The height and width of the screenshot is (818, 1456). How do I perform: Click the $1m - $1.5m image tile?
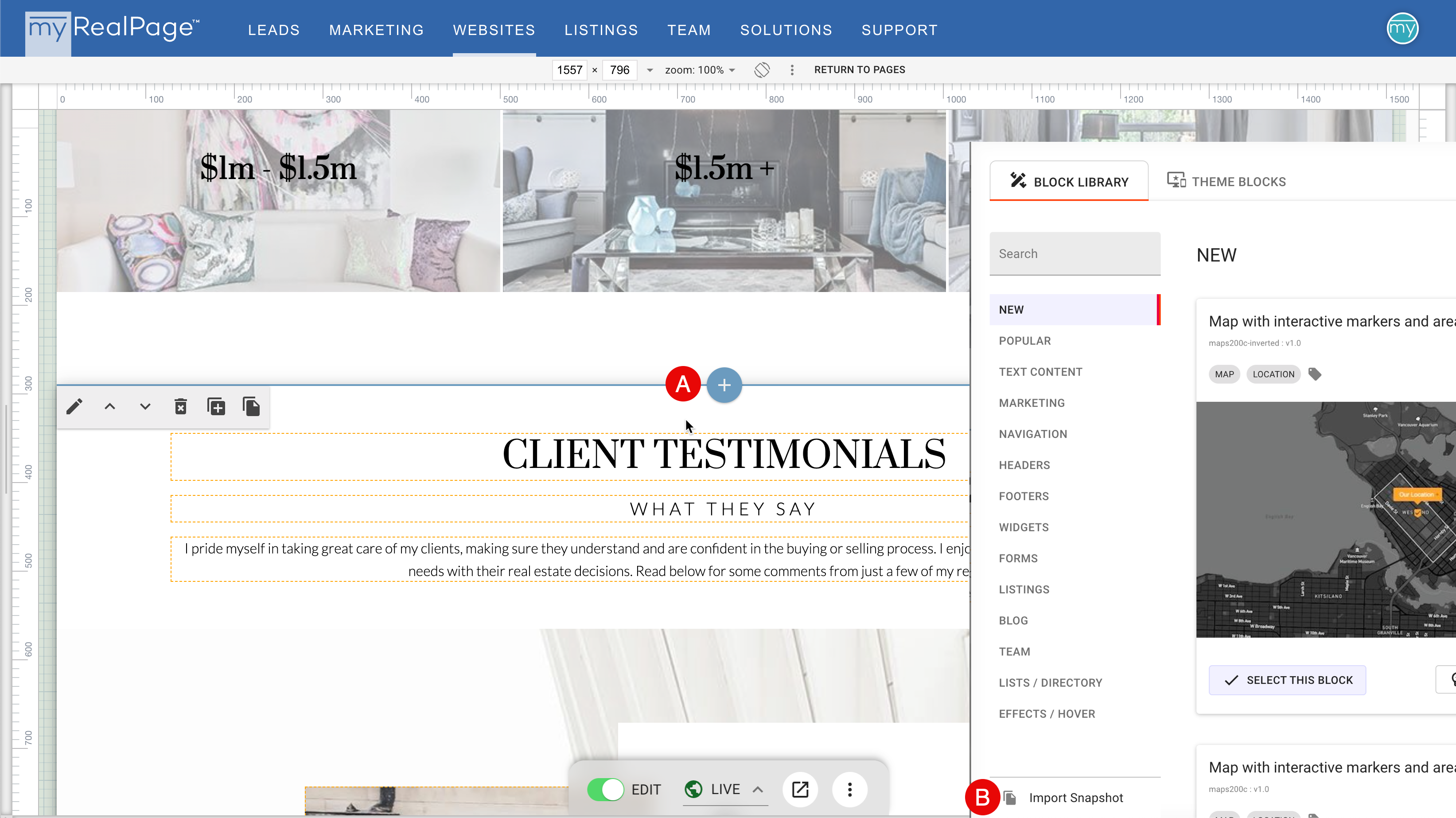(x=278, y=201)
